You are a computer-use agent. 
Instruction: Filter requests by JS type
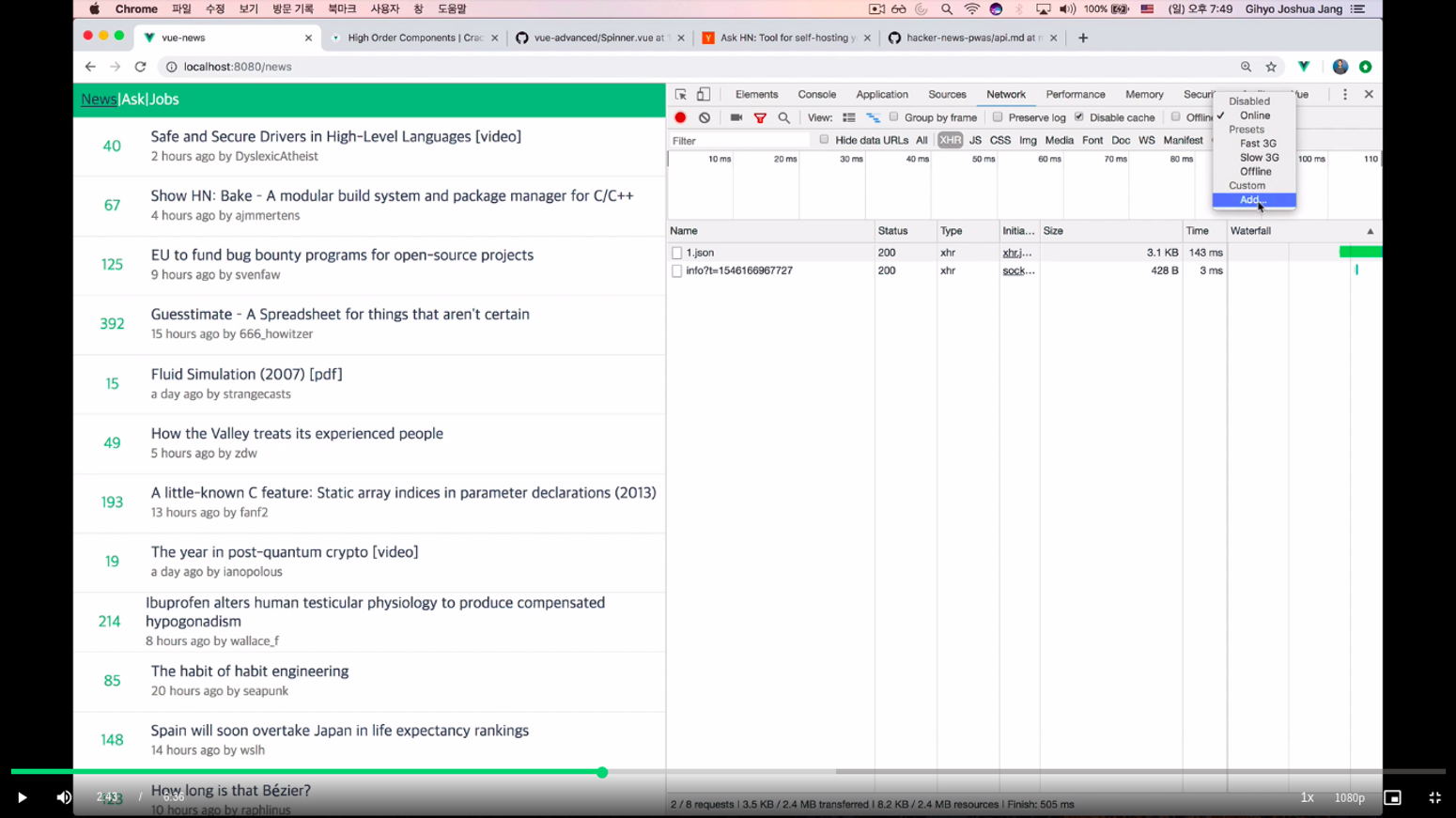pyautogui.click(x=975, y=141)
